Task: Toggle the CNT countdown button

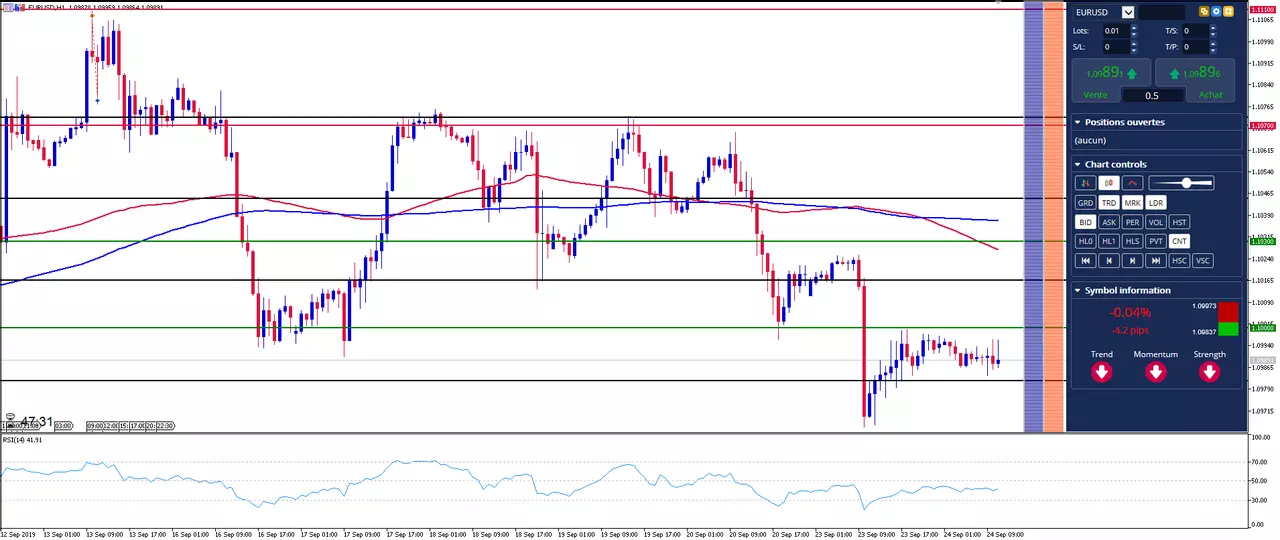Action: tap(1179, 241)
